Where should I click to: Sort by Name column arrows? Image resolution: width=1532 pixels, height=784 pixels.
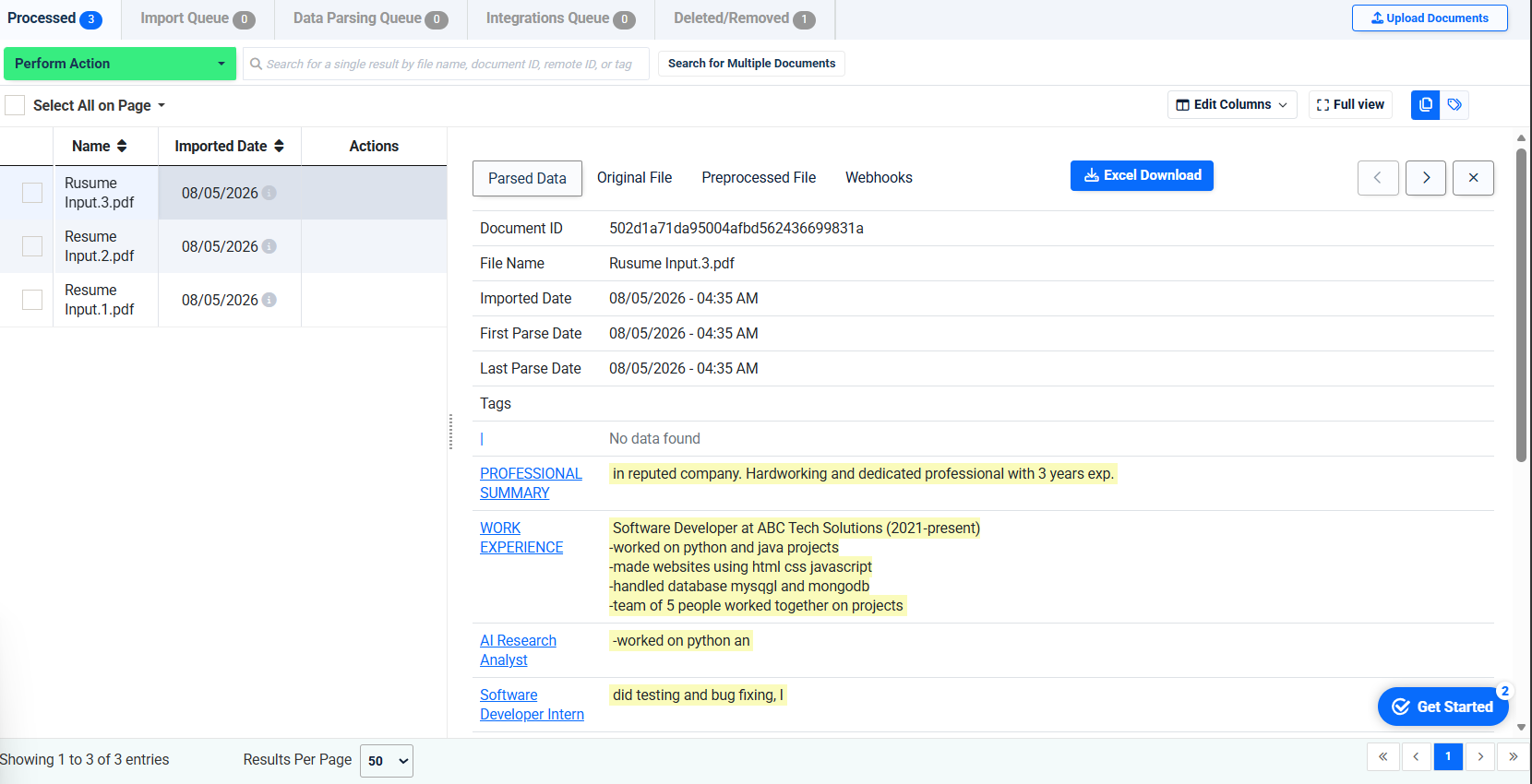[x=122, y=146]
